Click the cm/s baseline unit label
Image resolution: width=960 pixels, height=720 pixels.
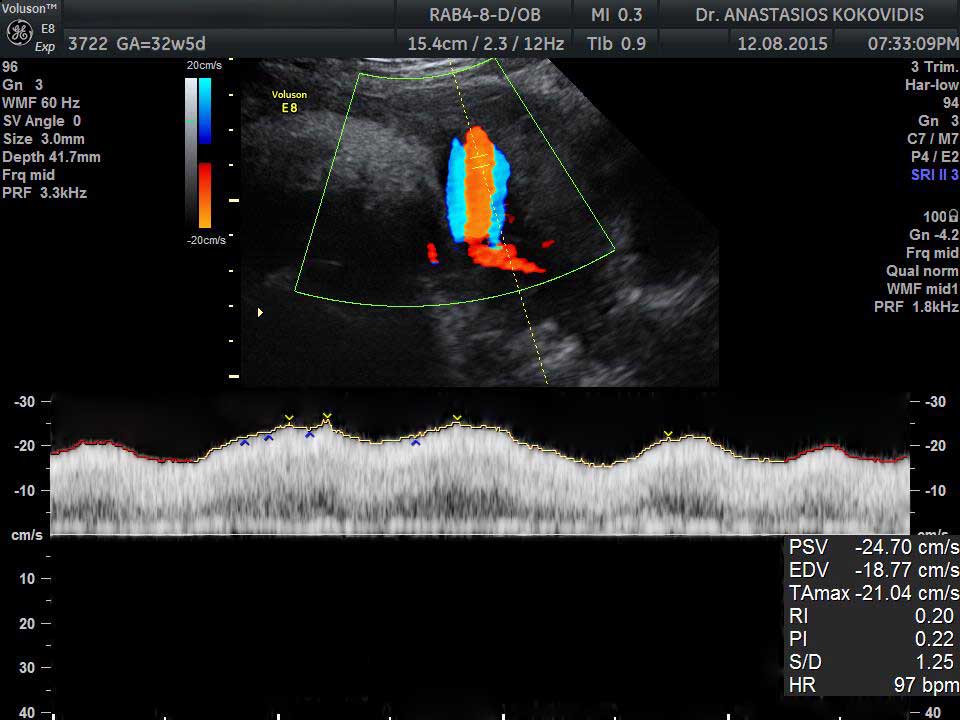(27, 535)
